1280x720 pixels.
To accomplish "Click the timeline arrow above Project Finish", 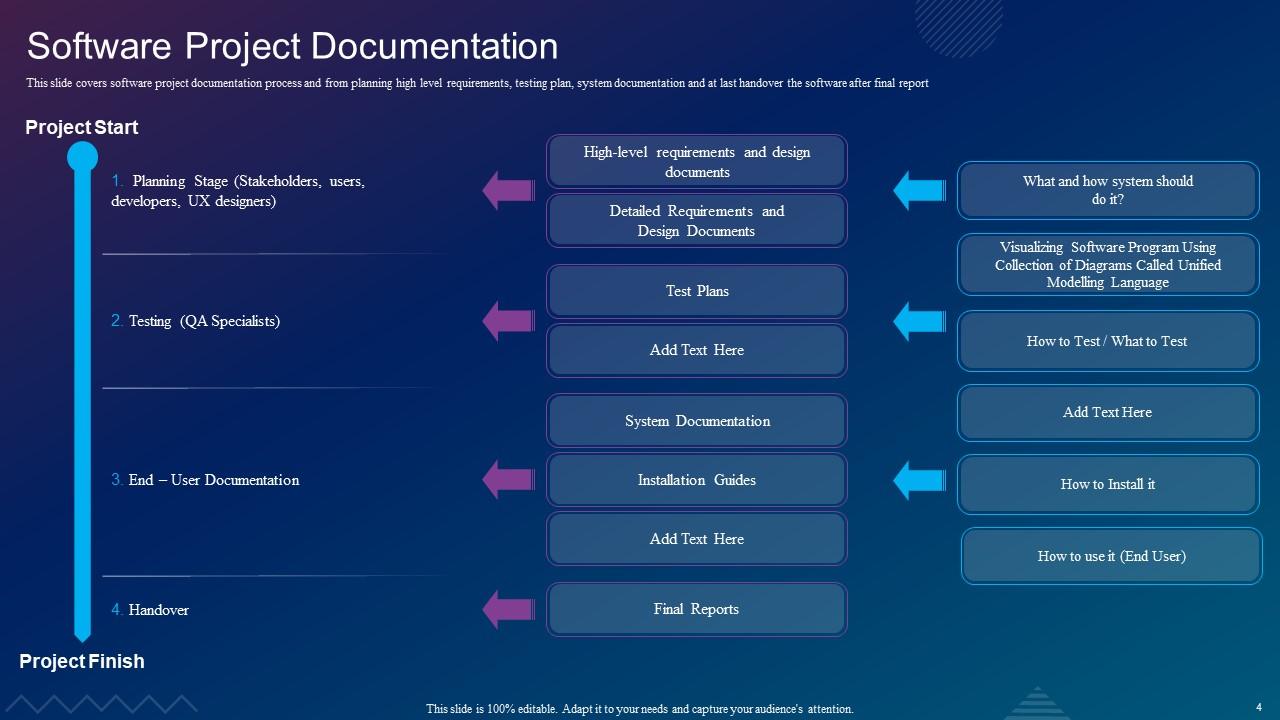I will (82, 630).
